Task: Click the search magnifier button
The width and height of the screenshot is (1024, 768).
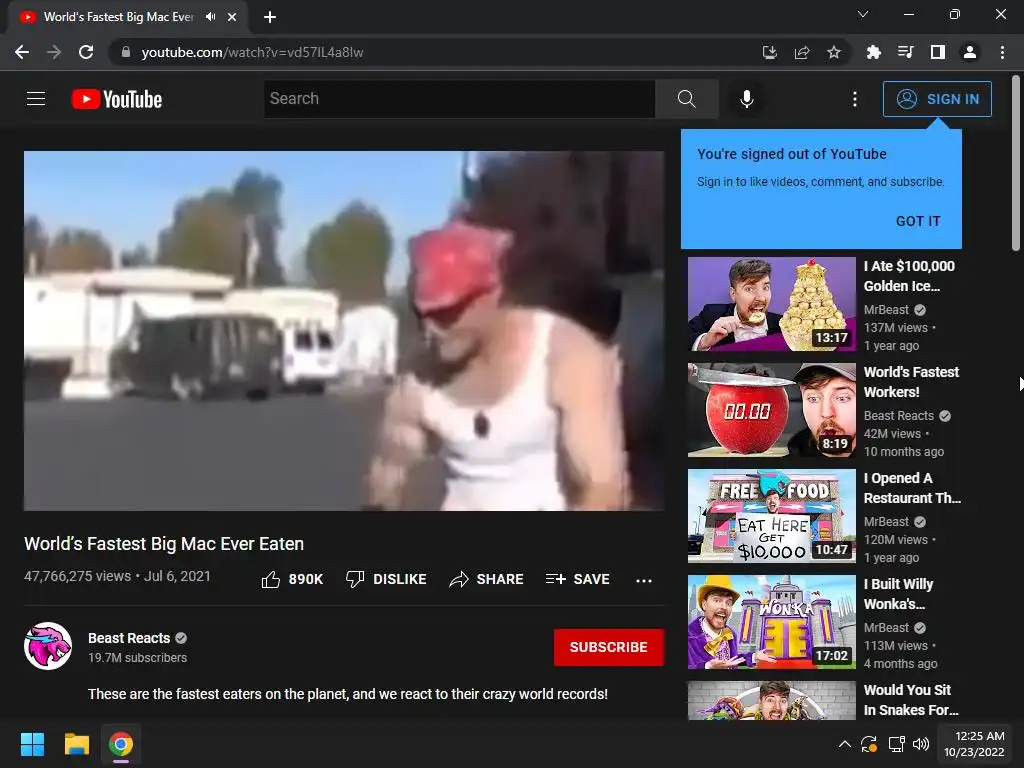Action: point(686,99)
